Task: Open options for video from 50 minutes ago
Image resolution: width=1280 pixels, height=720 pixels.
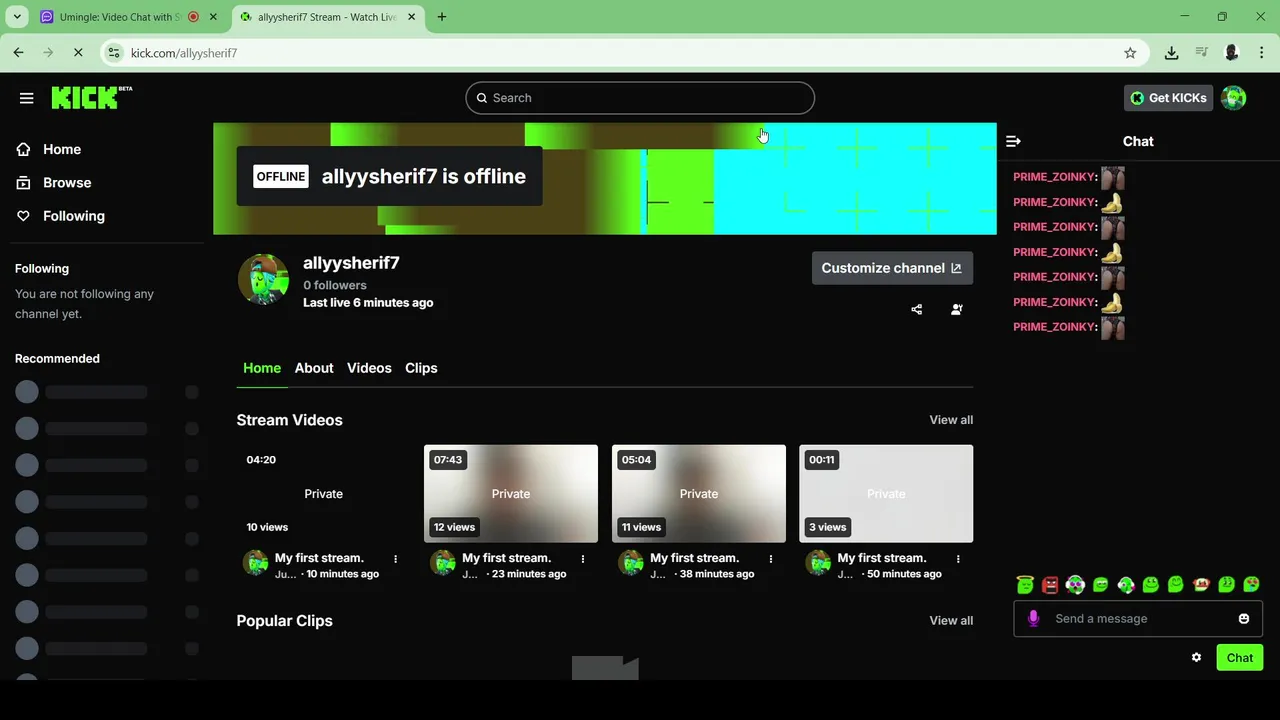Action: [958, 559]
